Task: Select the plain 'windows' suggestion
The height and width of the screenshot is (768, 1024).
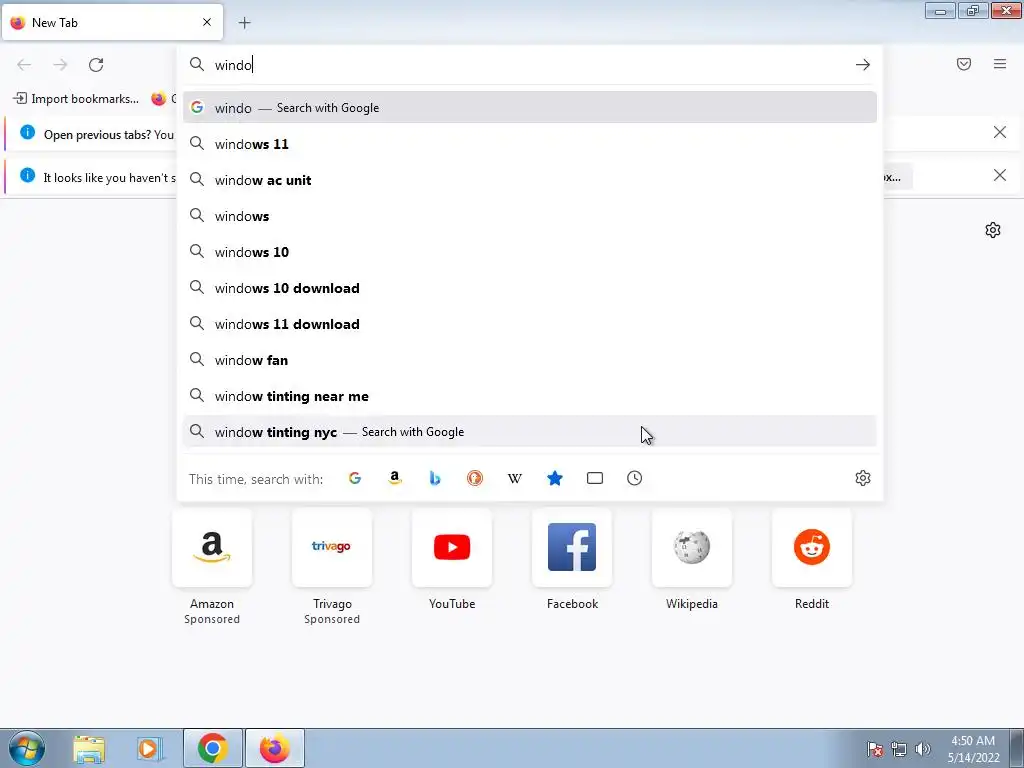Action: pyautogui.click(x=530, y=216)
